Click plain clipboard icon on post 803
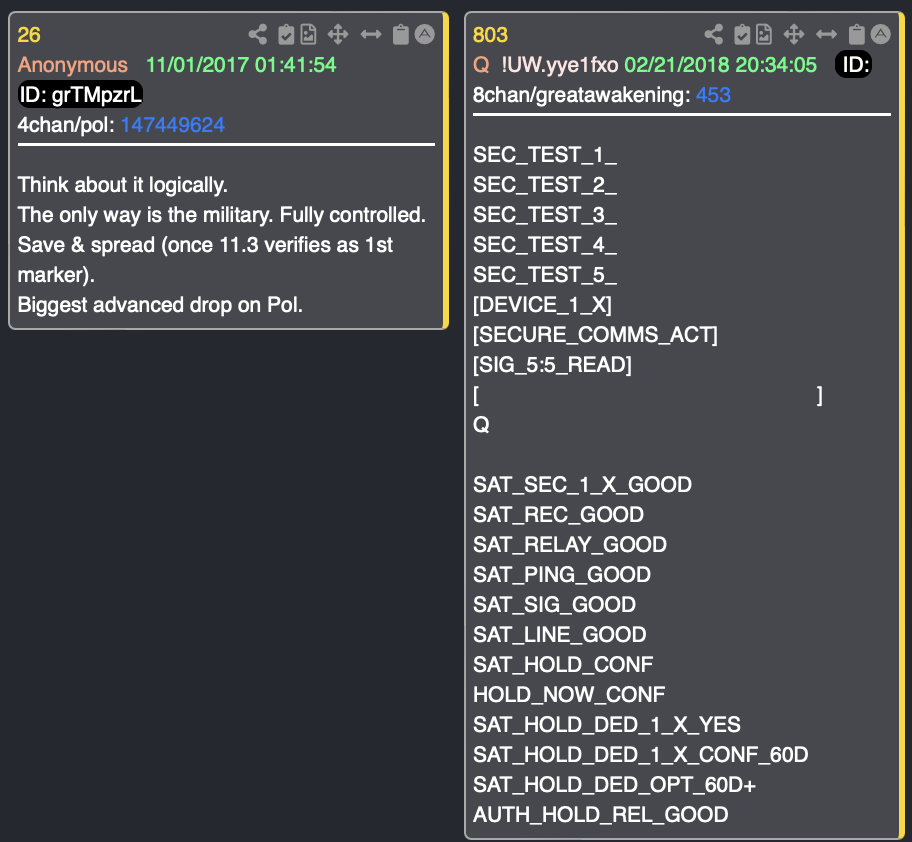Screen dimensions: 912x842 click(857, 34)
